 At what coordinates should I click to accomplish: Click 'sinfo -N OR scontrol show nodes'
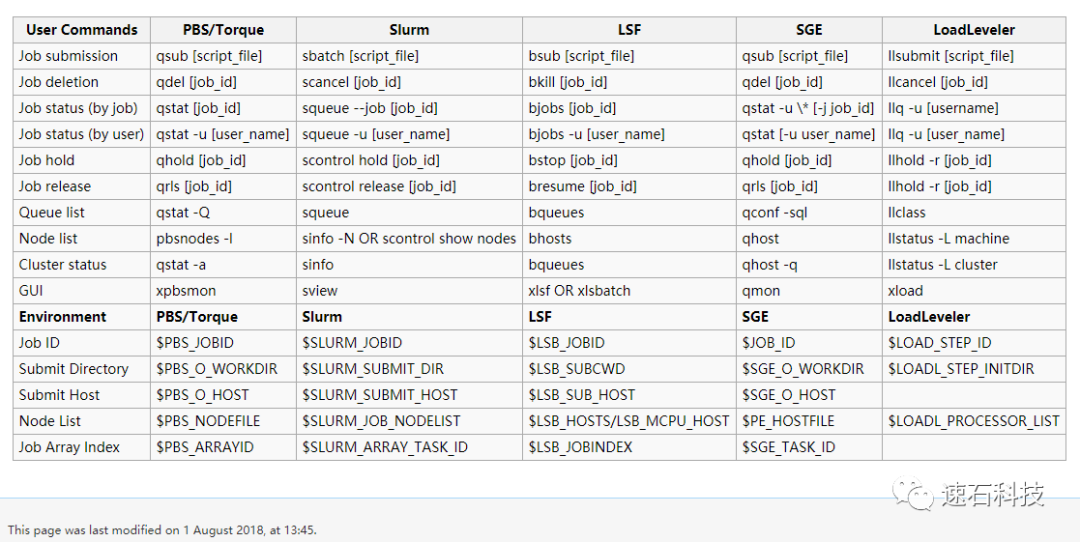click(x=409, y=239)
